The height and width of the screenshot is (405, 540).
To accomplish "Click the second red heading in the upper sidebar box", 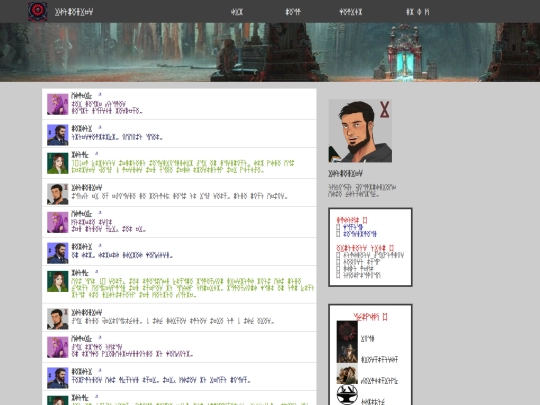I will tap(365, 248).
